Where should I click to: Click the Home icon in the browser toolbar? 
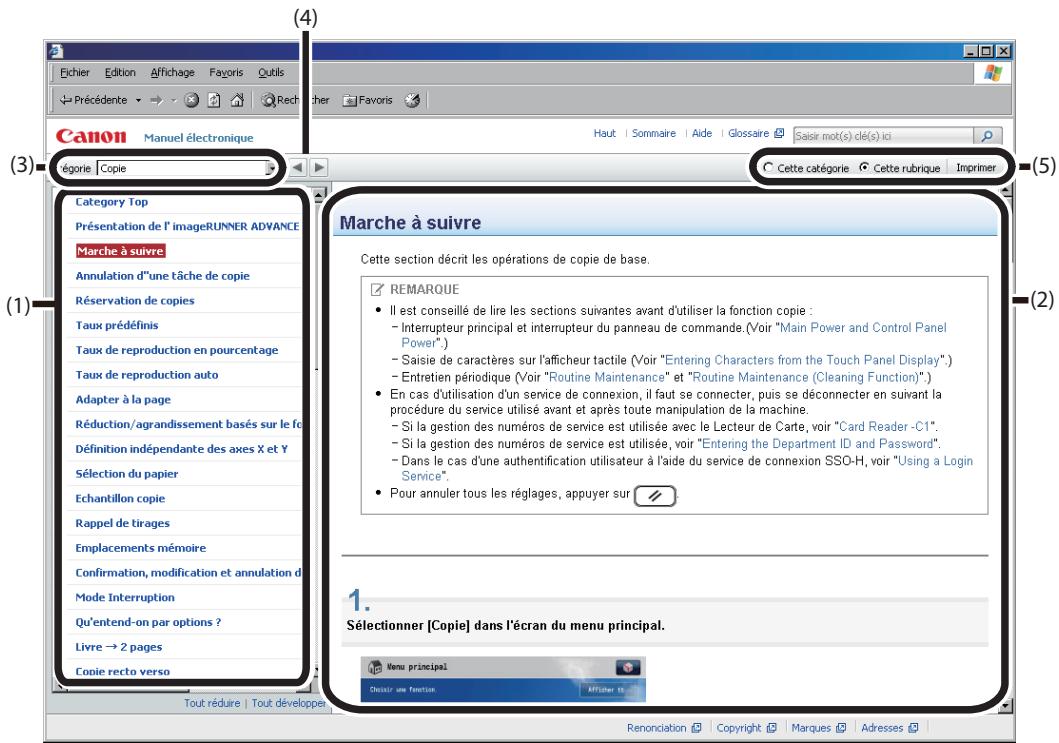pos(238,99)
